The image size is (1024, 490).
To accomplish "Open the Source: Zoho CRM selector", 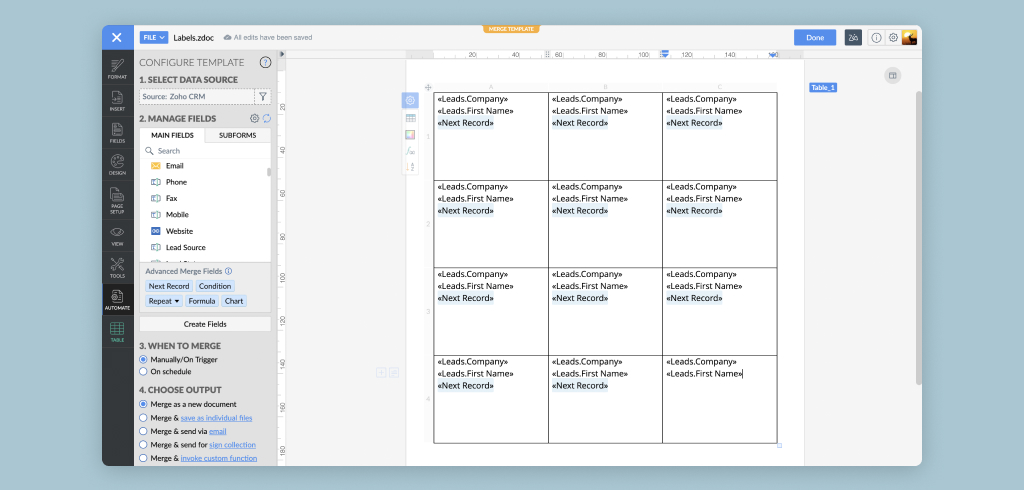I will point(197,97).
